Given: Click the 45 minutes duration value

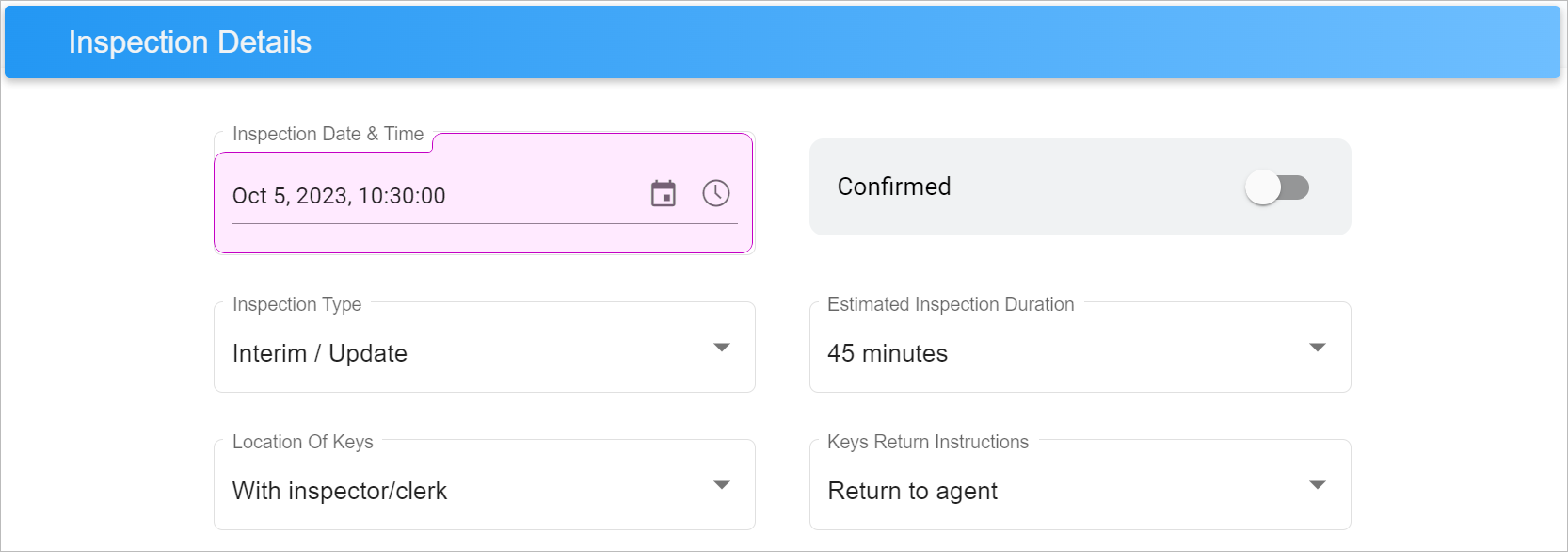Looking at the screenshot, I should tap(888, 353).
